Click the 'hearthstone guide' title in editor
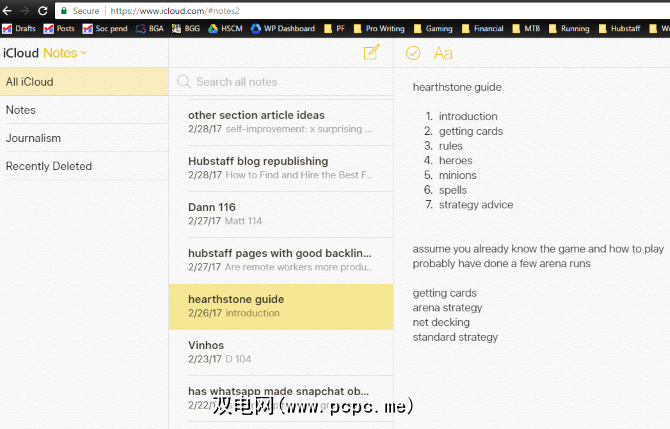The height and width of the screenshot is (429, 670). [x=457, y=87]
